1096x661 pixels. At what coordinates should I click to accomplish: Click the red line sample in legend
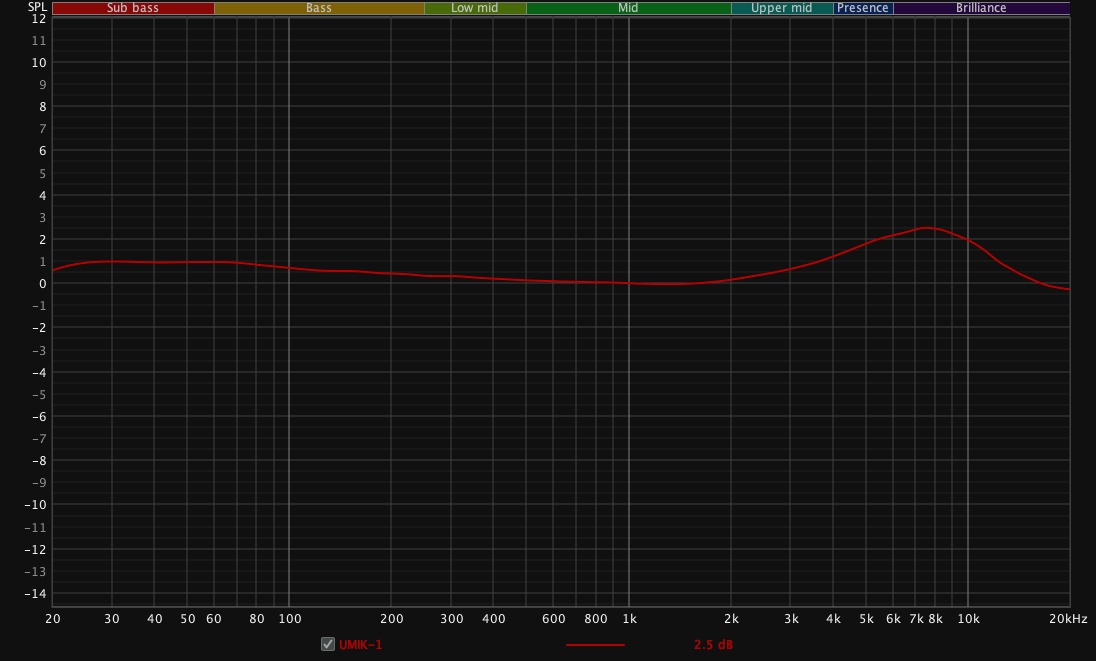pyautogui.click(x=595, y=645)
